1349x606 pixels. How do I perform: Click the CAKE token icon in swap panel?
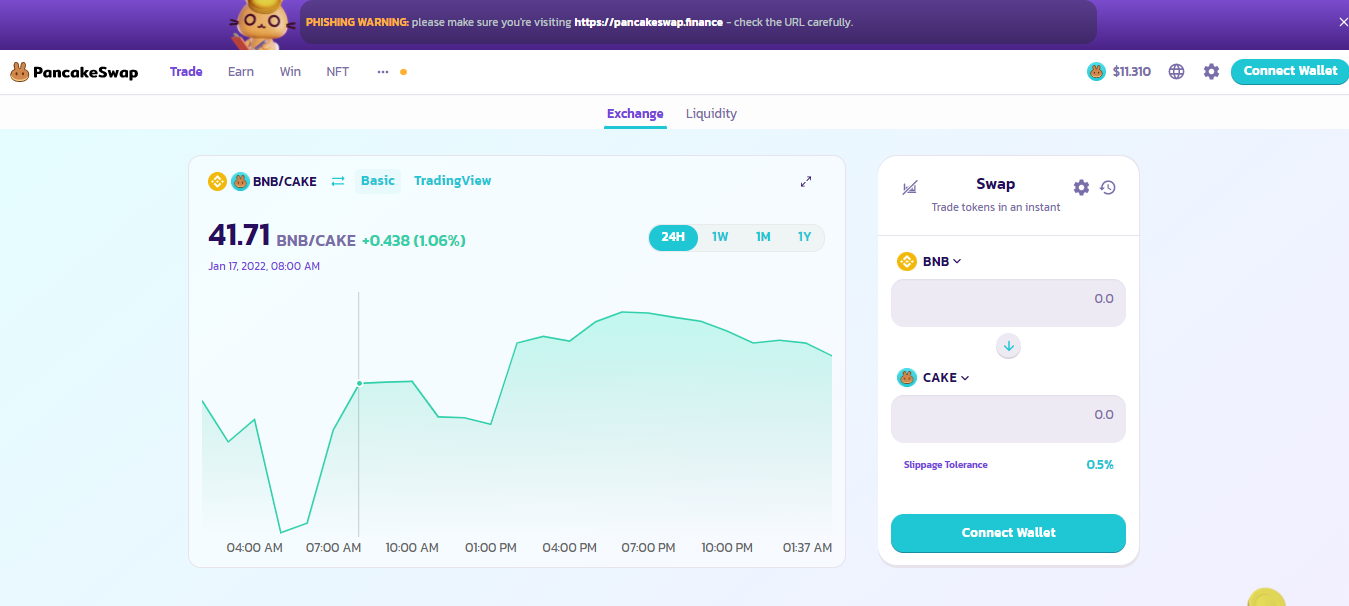906,378
